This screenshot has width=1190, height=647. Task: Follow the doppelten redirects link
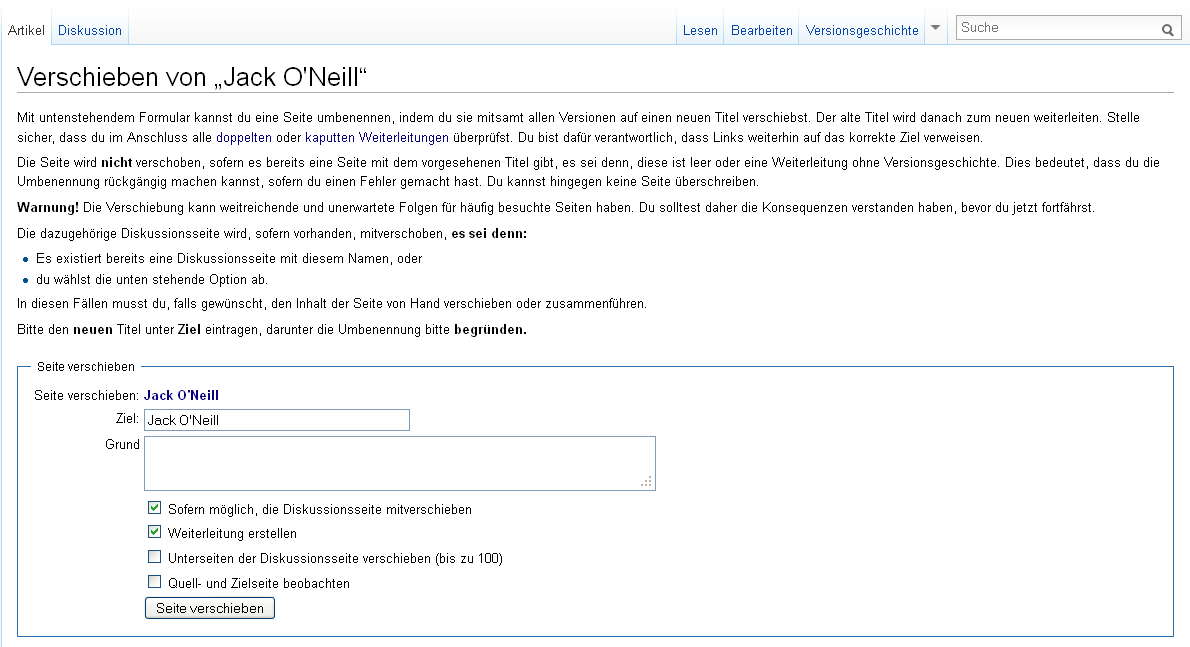tap(244, 137)
